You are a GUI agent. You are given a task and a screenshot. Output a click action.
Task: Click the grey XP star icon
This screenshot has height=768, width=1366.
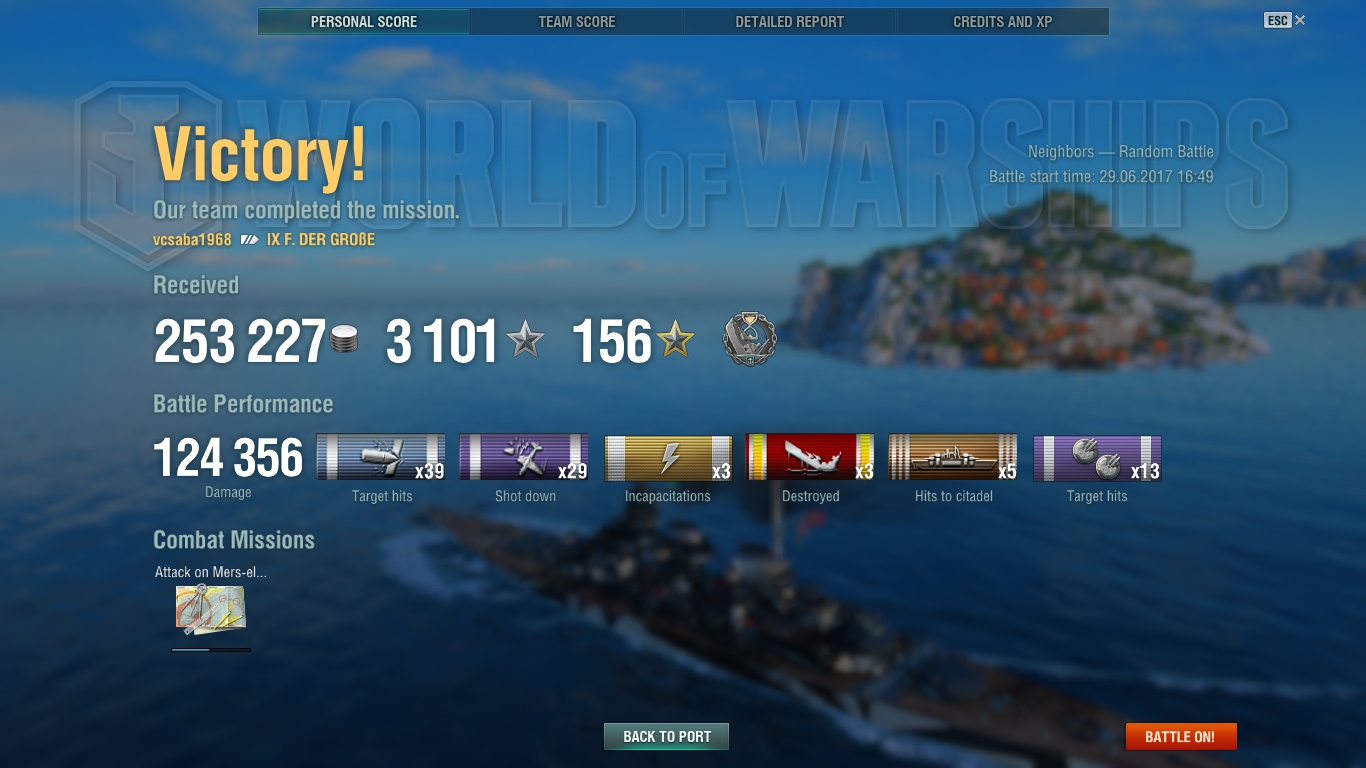click(525, 340)
